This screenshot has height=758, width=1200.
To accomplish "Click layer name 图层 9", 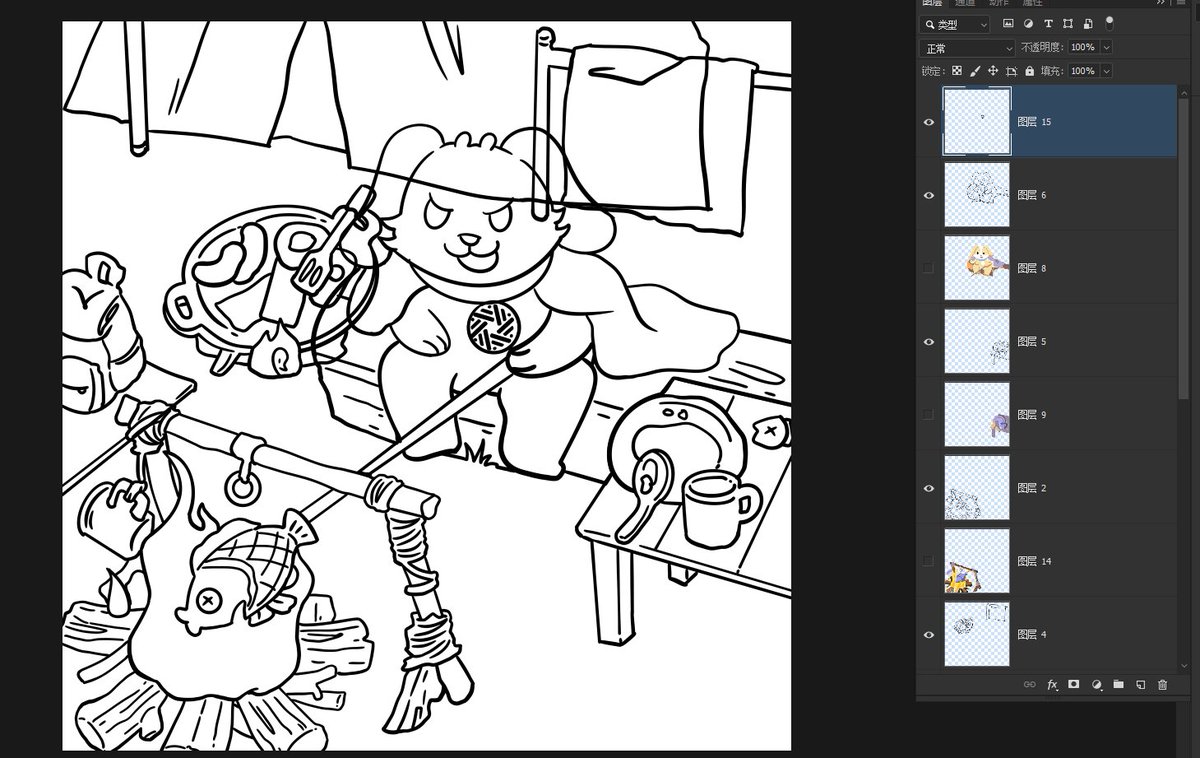I will click(x=1031, y=414).
